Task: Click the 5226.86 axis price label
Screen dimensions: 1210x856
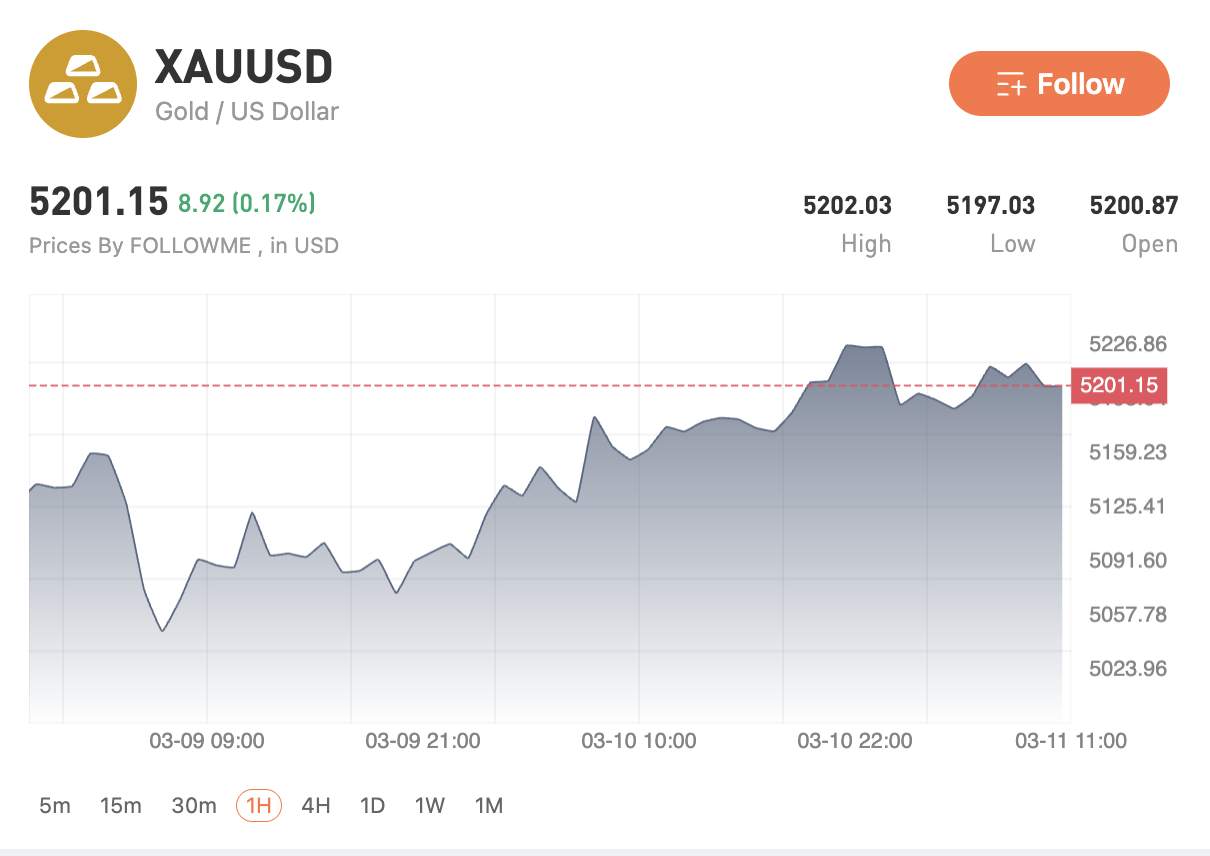Action: pyautogui.click(x=1130, y=343)
